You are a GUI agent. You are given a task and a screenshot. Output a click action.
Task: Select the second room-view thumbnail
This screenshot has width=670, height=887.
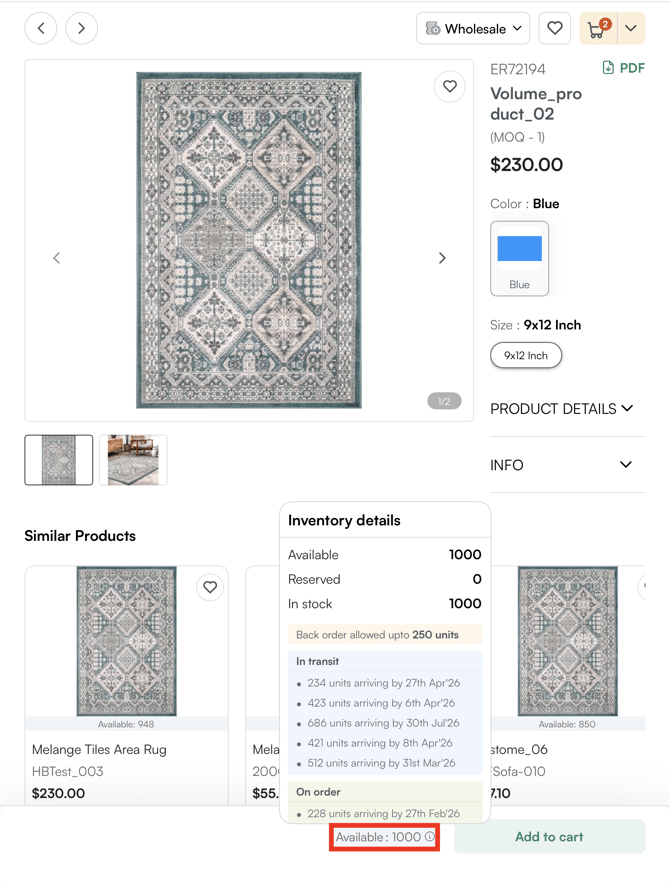point(133,460)
